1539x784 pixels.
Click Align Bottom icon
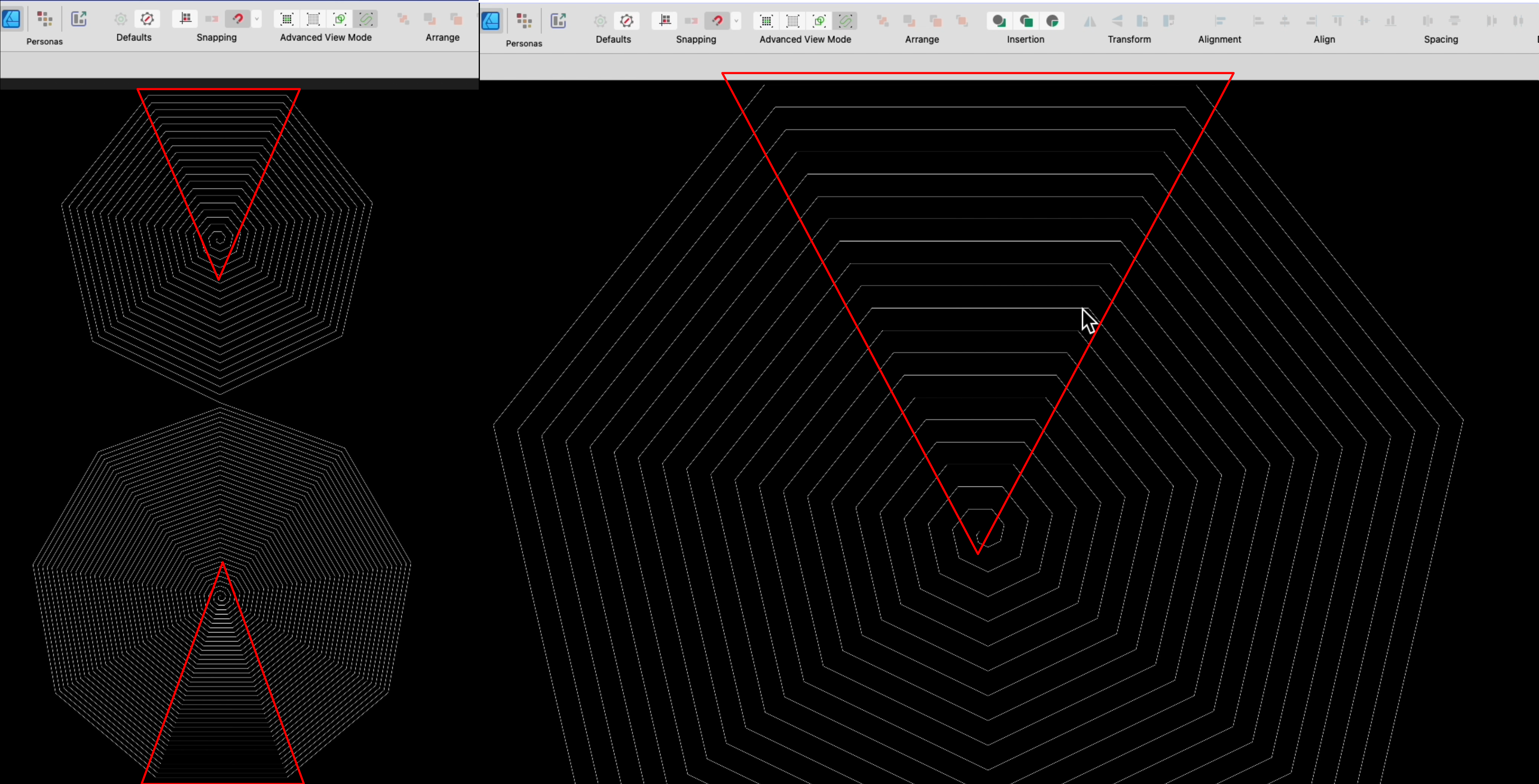pos(1391,21)
